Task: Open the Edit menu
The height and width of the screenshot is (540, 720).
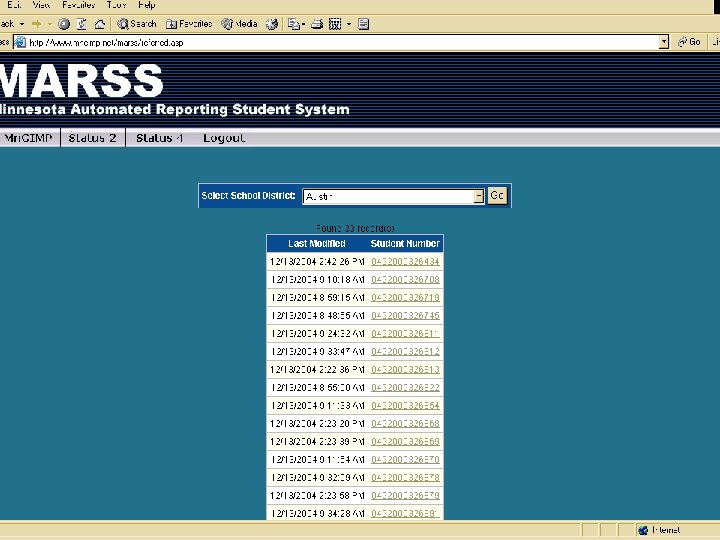Action: tap(14, 5)
